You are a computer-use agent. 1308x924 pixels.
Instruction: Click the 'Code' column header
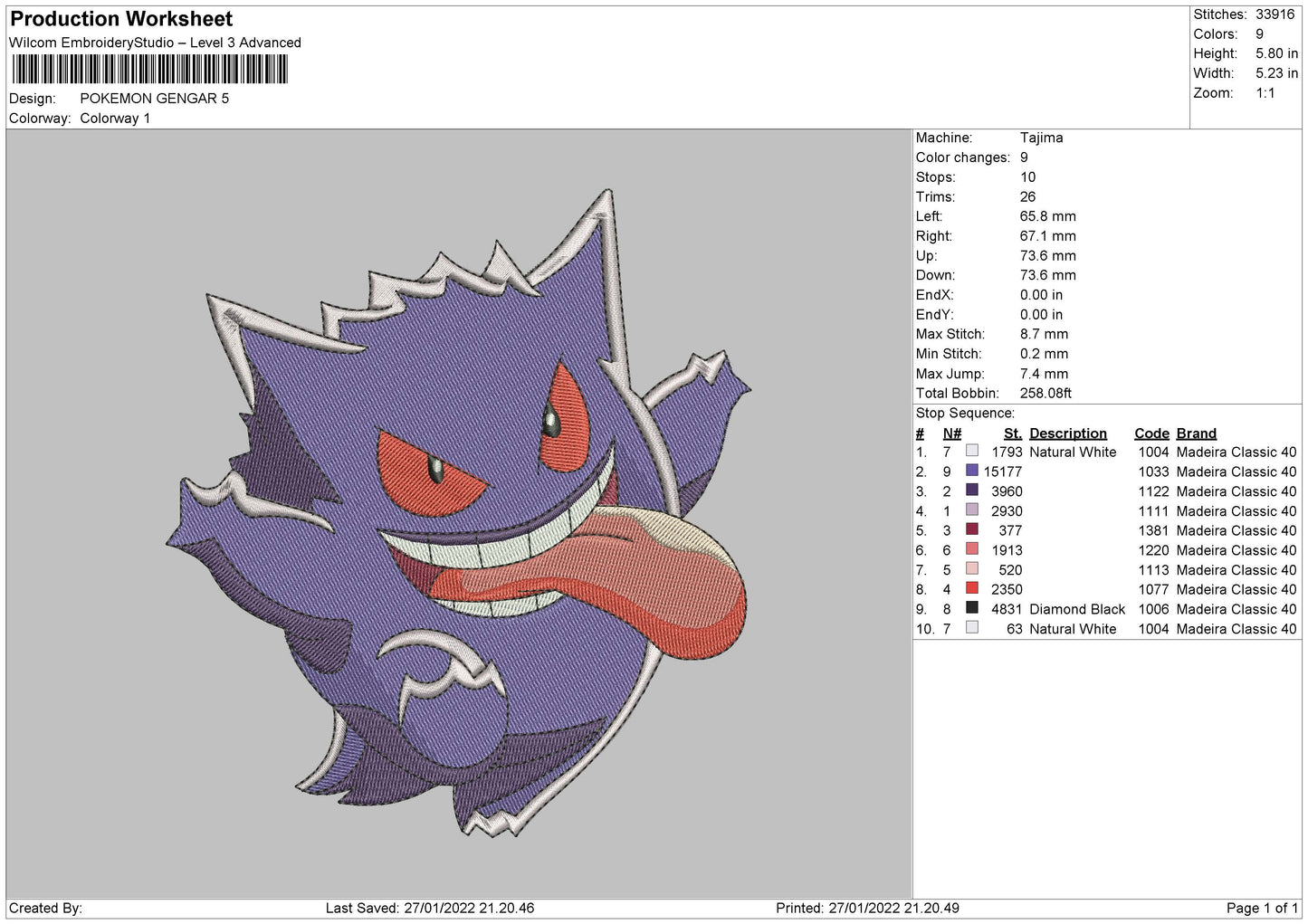tap(1151, 433)
